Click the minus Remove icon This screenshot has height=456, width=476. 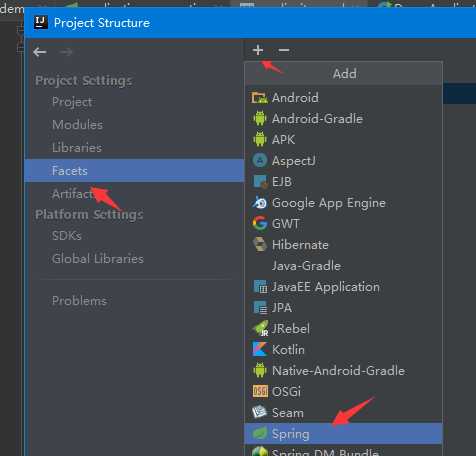(x=284, y=50)
